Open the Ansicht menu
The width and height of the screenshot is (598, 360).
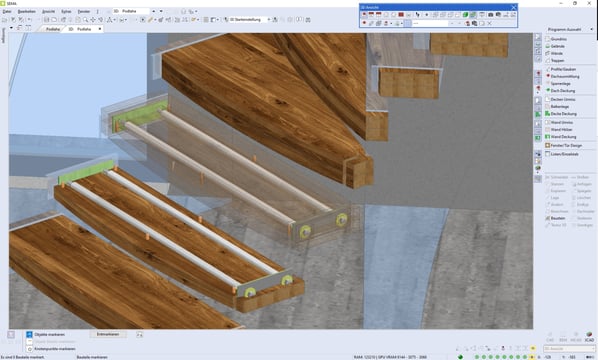pyautogui.click(x=48, y=11)
